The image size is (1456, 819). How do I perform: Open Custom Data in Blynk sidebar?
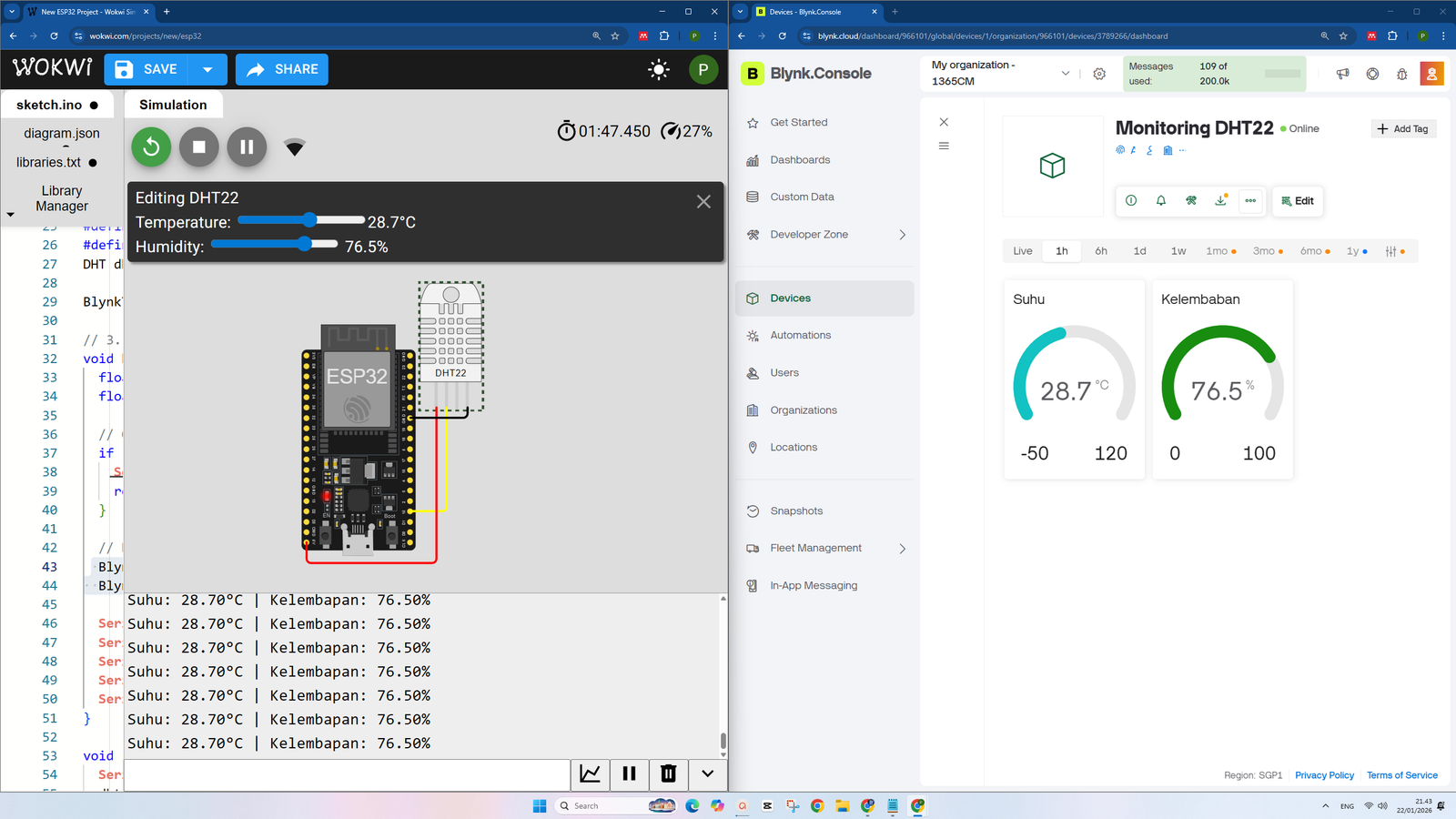802,197
